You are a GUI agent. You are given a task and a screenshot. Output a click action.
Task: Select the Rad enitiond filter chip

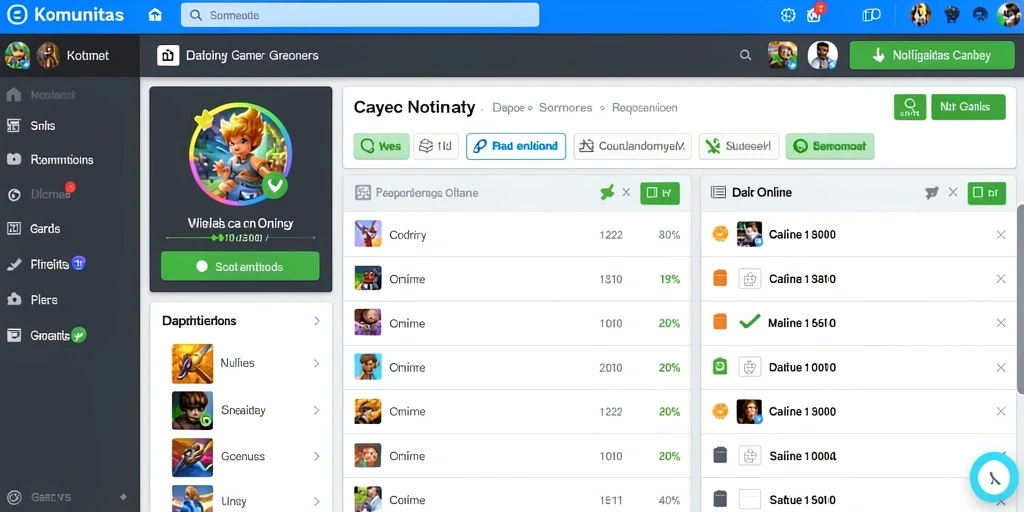[x=516, y=146]
